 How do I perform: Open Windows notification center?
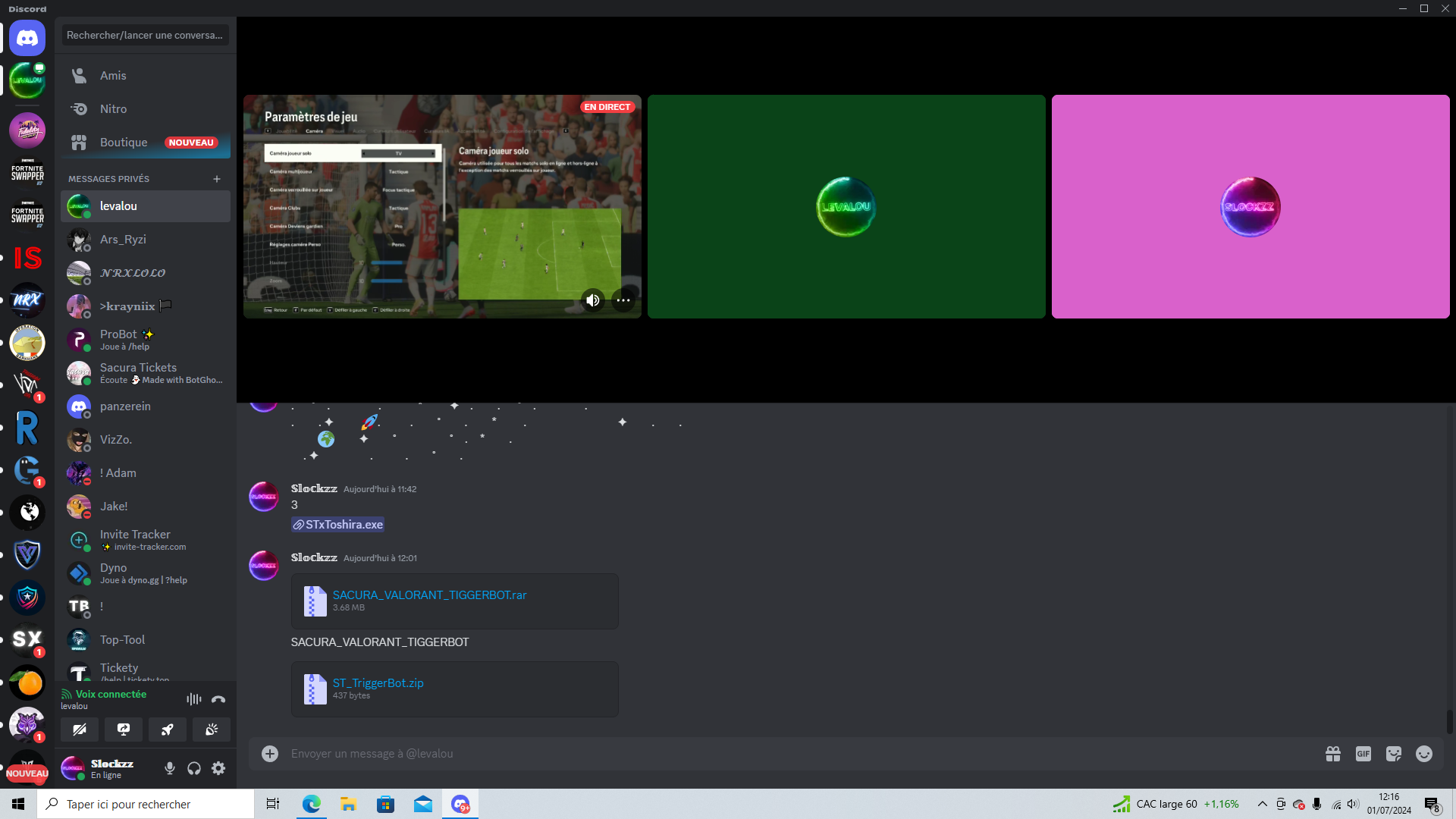click(1432, 804)
